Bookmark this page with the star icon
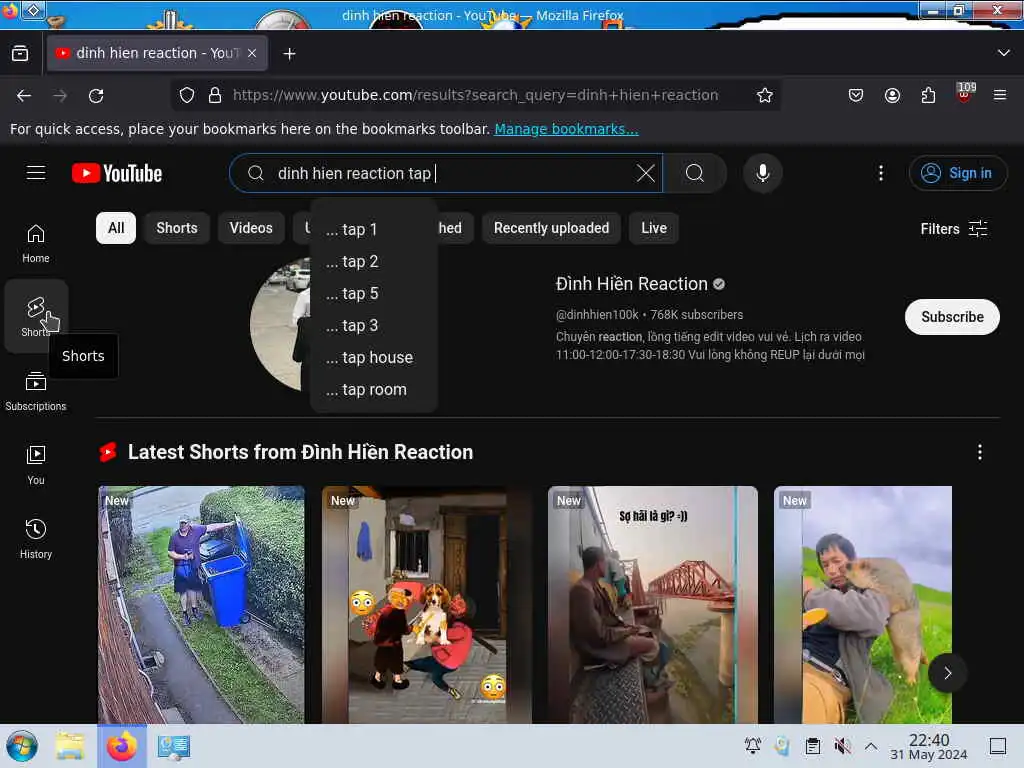Image resolution: width=1024 pixels, height=768 pixels. pyautogui.click(x=764, y=95)
